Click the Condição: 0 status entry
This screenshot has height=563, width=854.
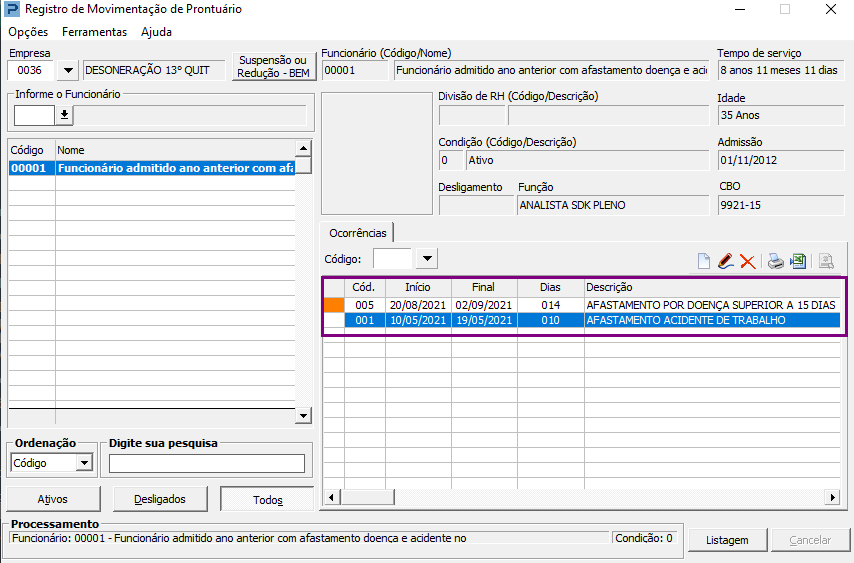[644, 538]
